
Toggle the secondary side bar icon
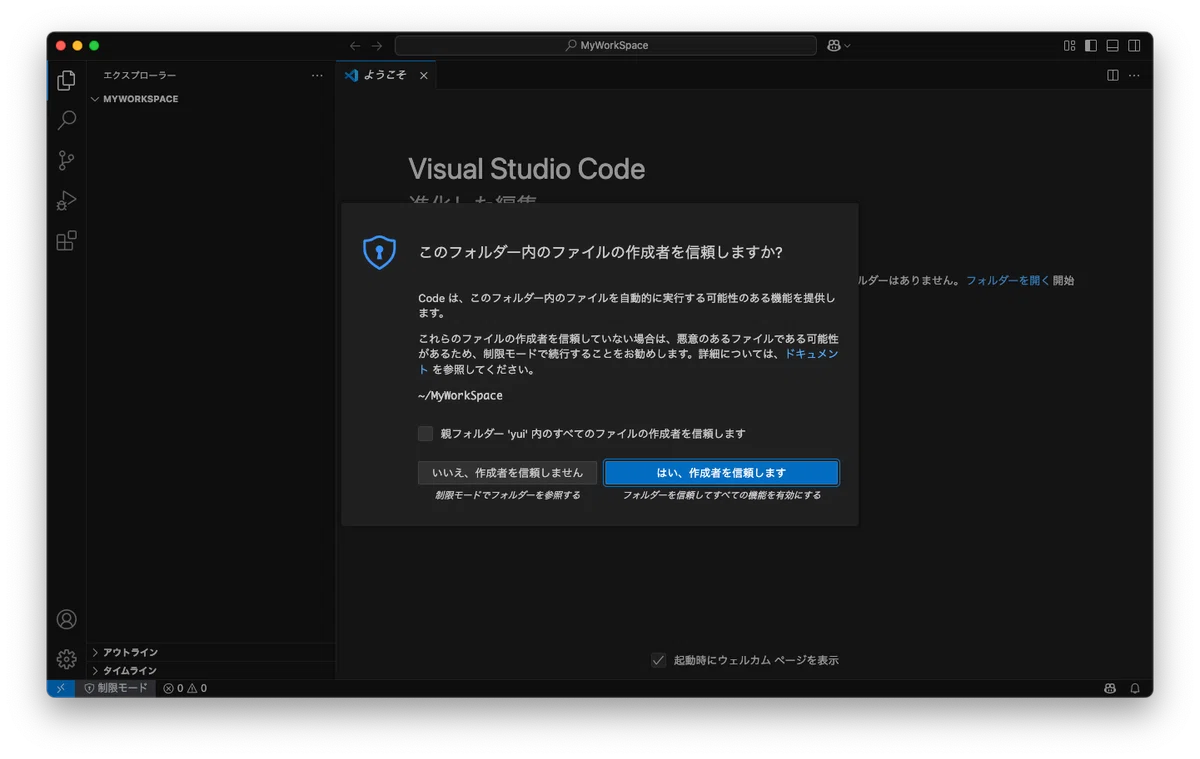tap(1134, 46)
